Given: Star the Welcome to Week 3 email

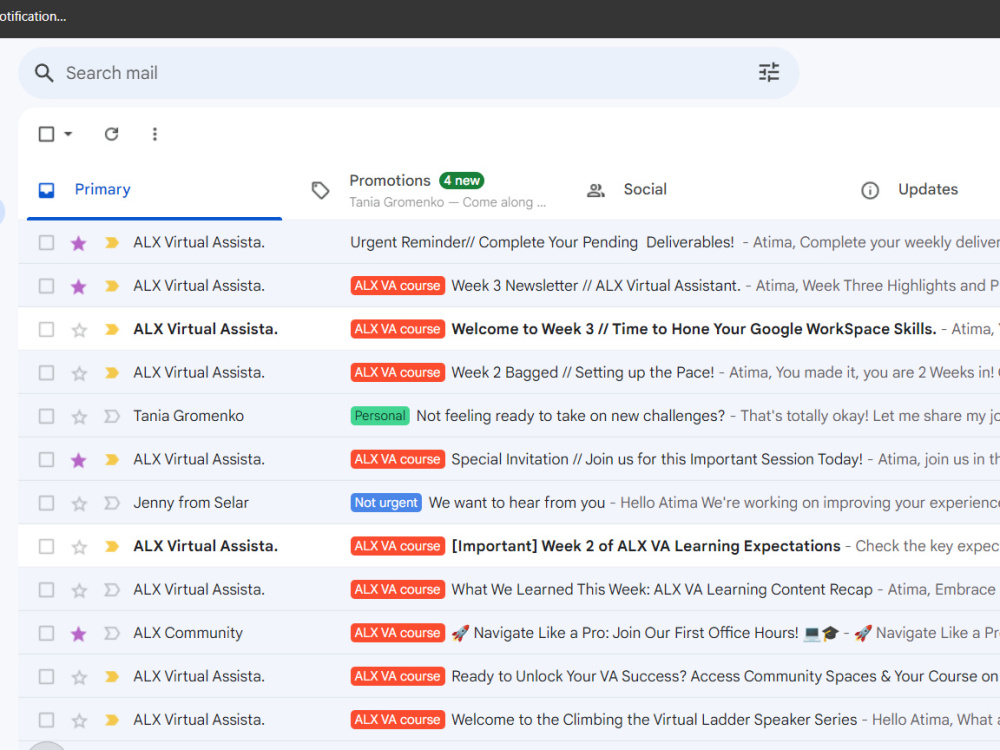Looking at the screenshot, I should coord(78,330).
